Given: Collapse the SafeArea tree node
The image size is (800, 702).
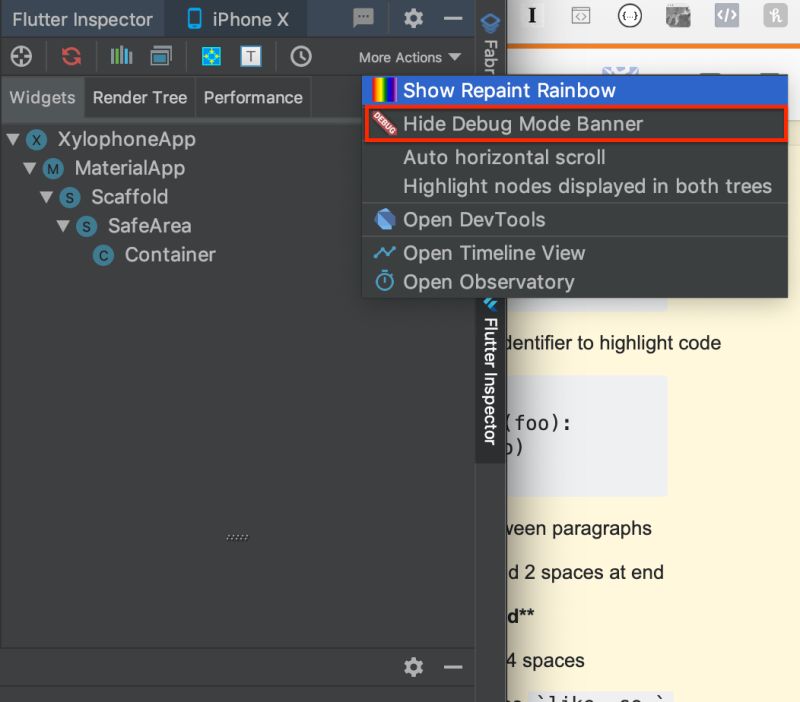Looking at the screenshot, I should click(x=63, y=225).
